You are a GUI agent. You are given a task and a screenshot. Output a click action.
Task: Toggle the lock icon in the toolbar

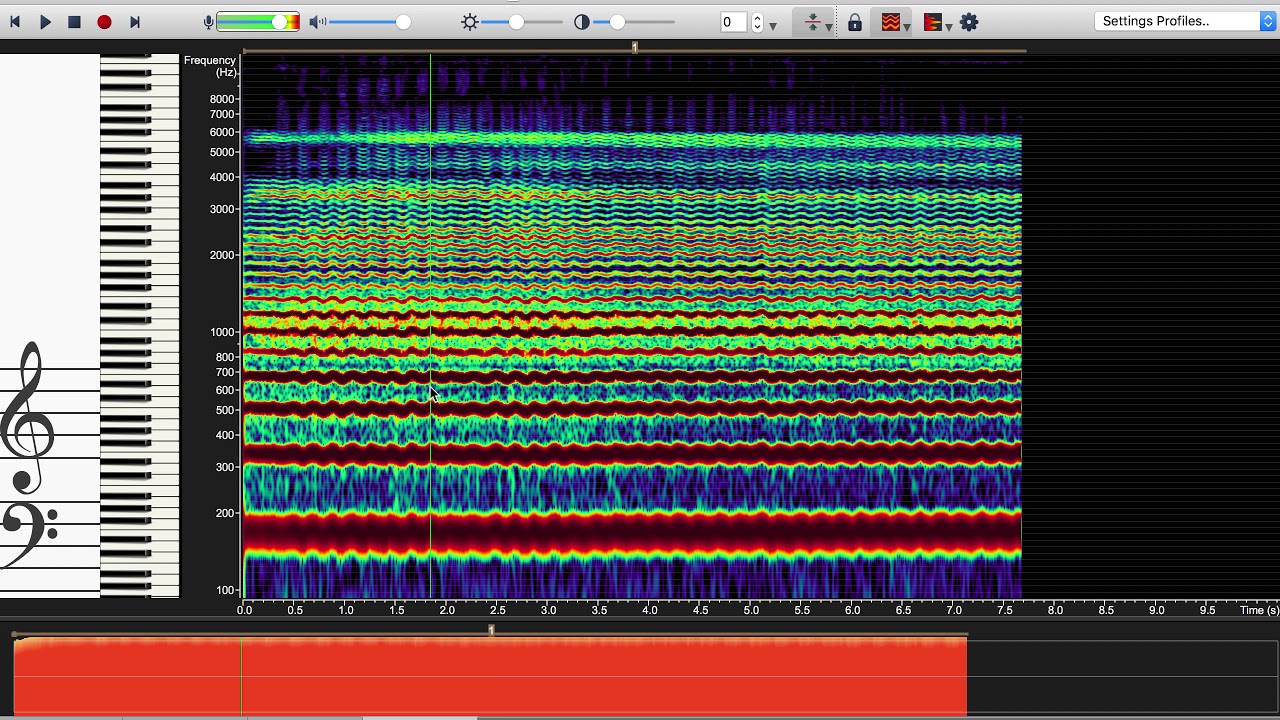[855, 22]
